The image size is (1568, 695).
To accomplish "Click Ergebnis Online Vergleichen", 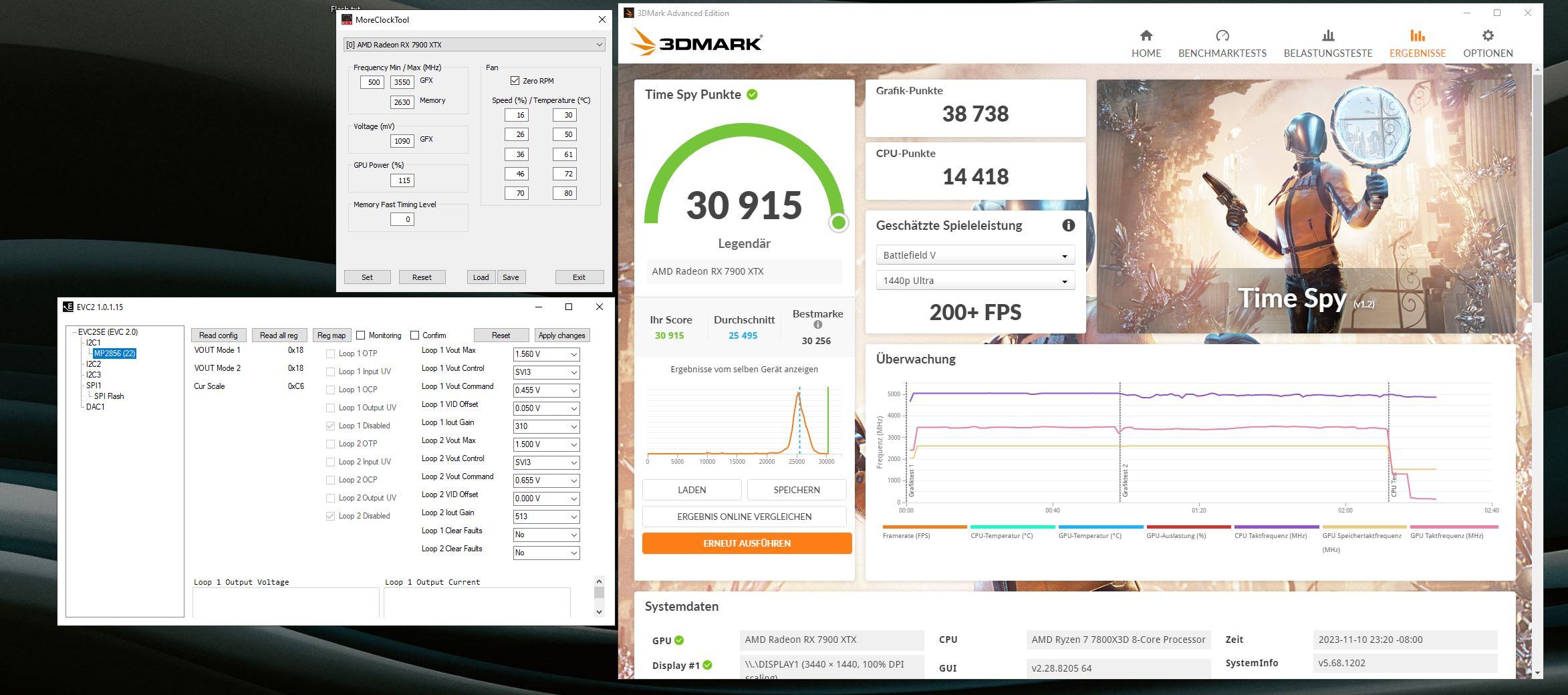I will tap(744, 517).
